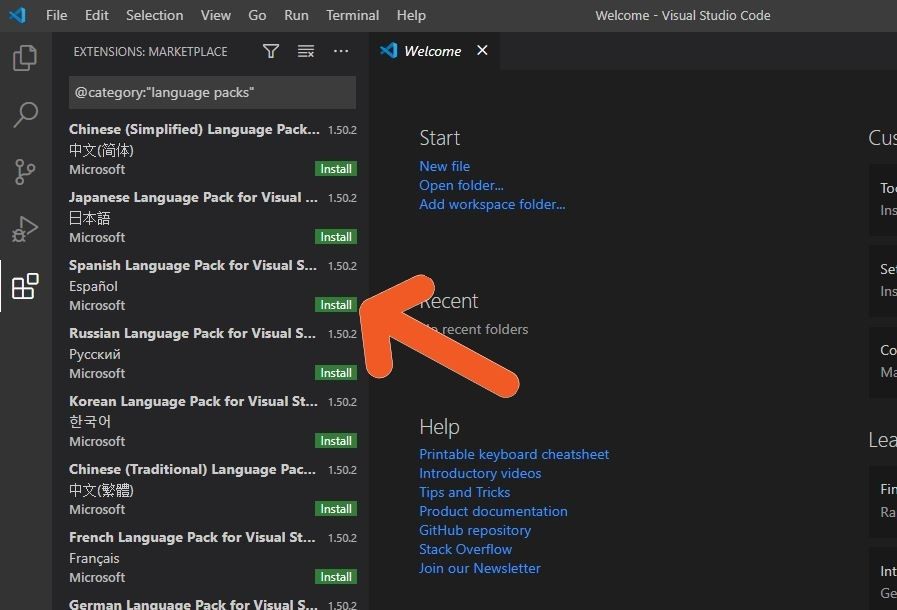
Task: Select German Language Pack entry title
Action: [193, 604]
